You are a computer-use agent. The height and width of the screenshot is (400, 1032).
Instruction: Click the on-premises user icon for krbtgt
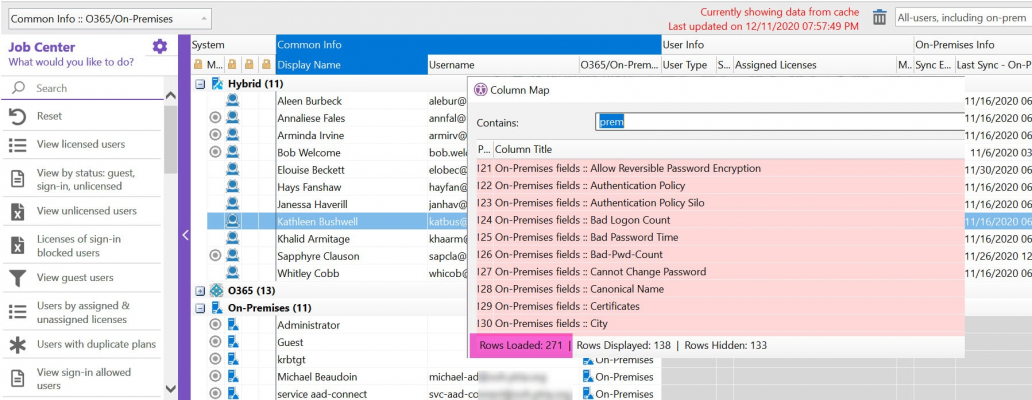[232, 359]
